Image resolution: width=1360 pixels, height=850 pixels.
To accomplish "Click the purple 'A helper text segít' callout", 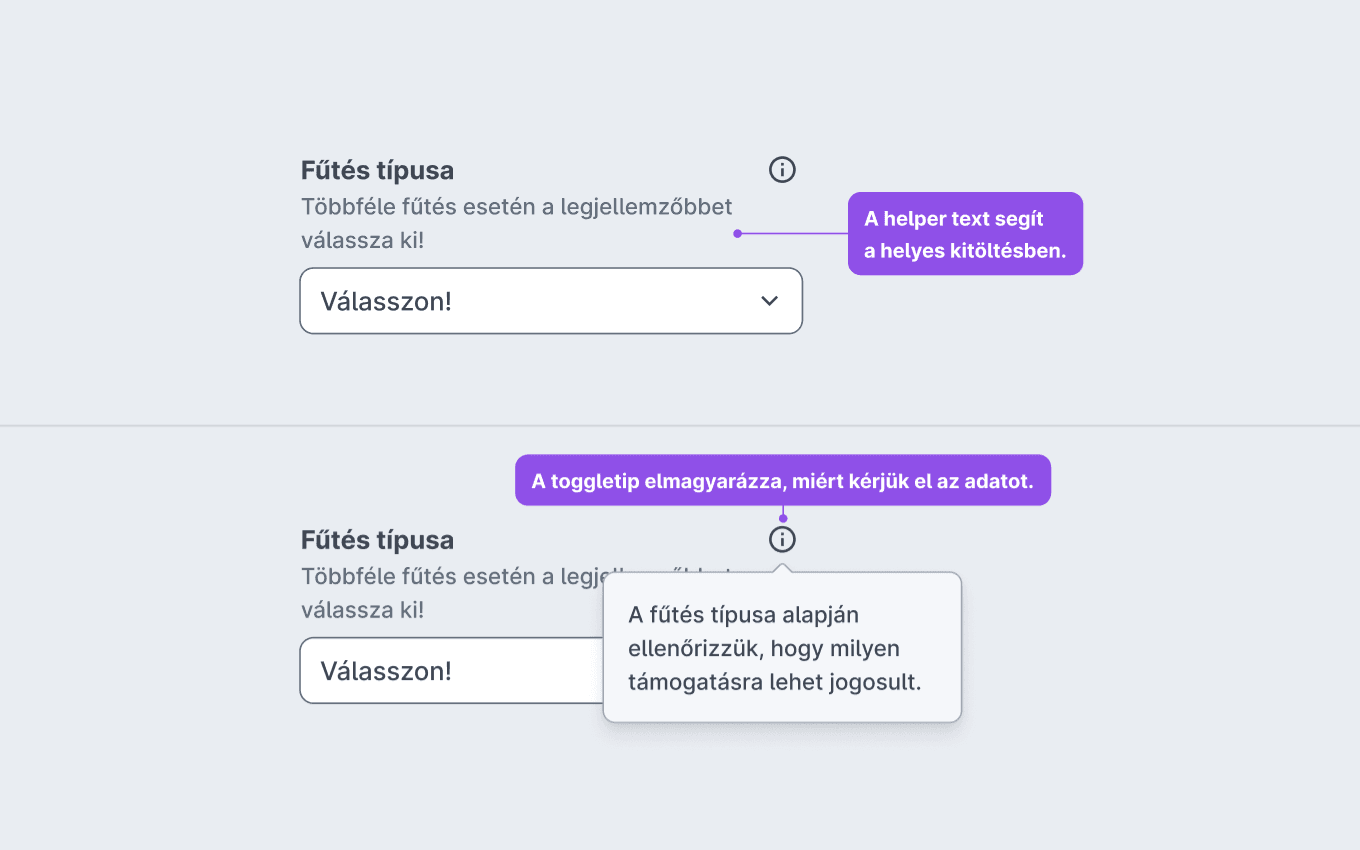I will [x=965, y=234].
